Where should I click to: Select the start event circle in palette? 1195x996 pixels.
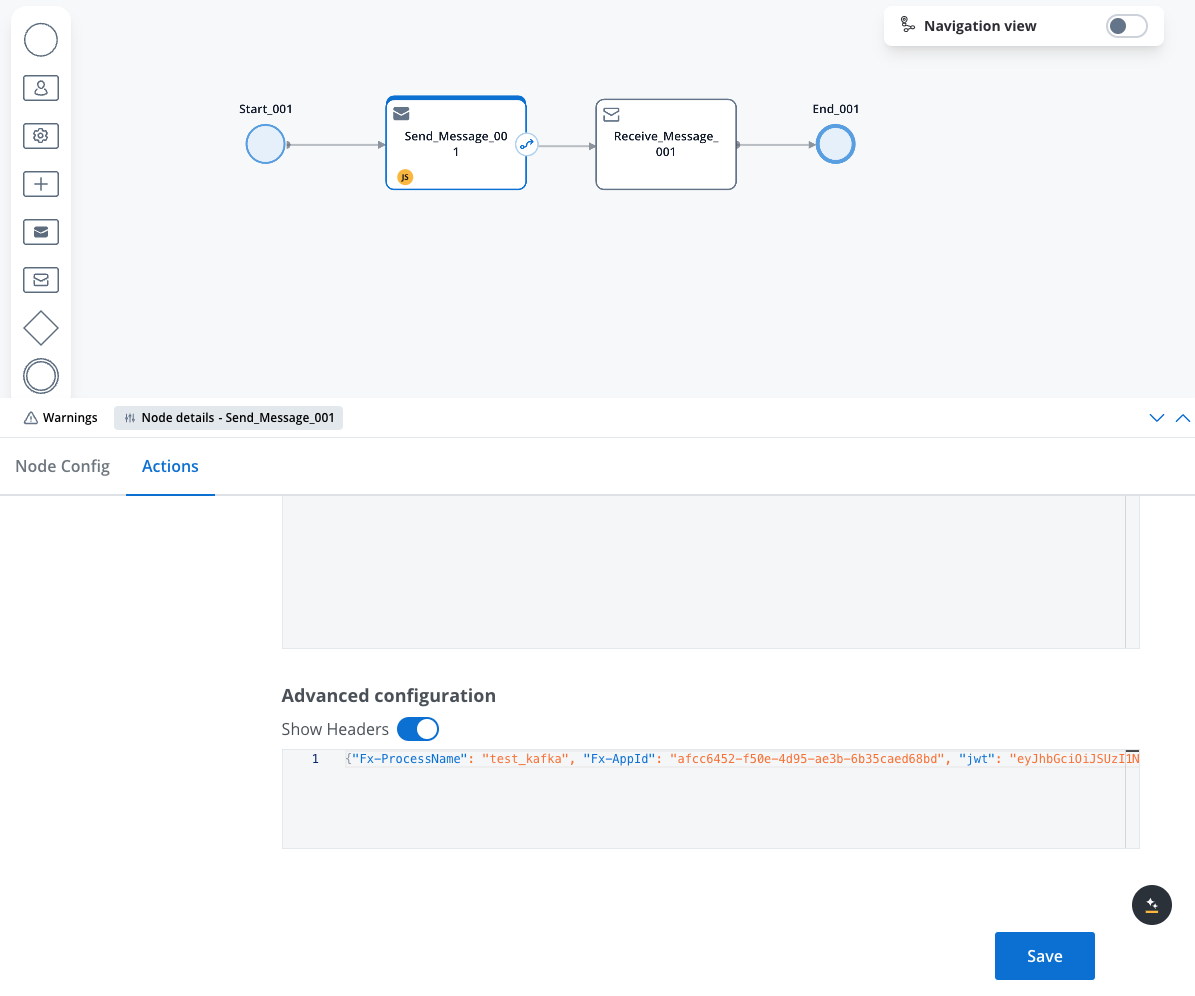click(x=41, y=40)
